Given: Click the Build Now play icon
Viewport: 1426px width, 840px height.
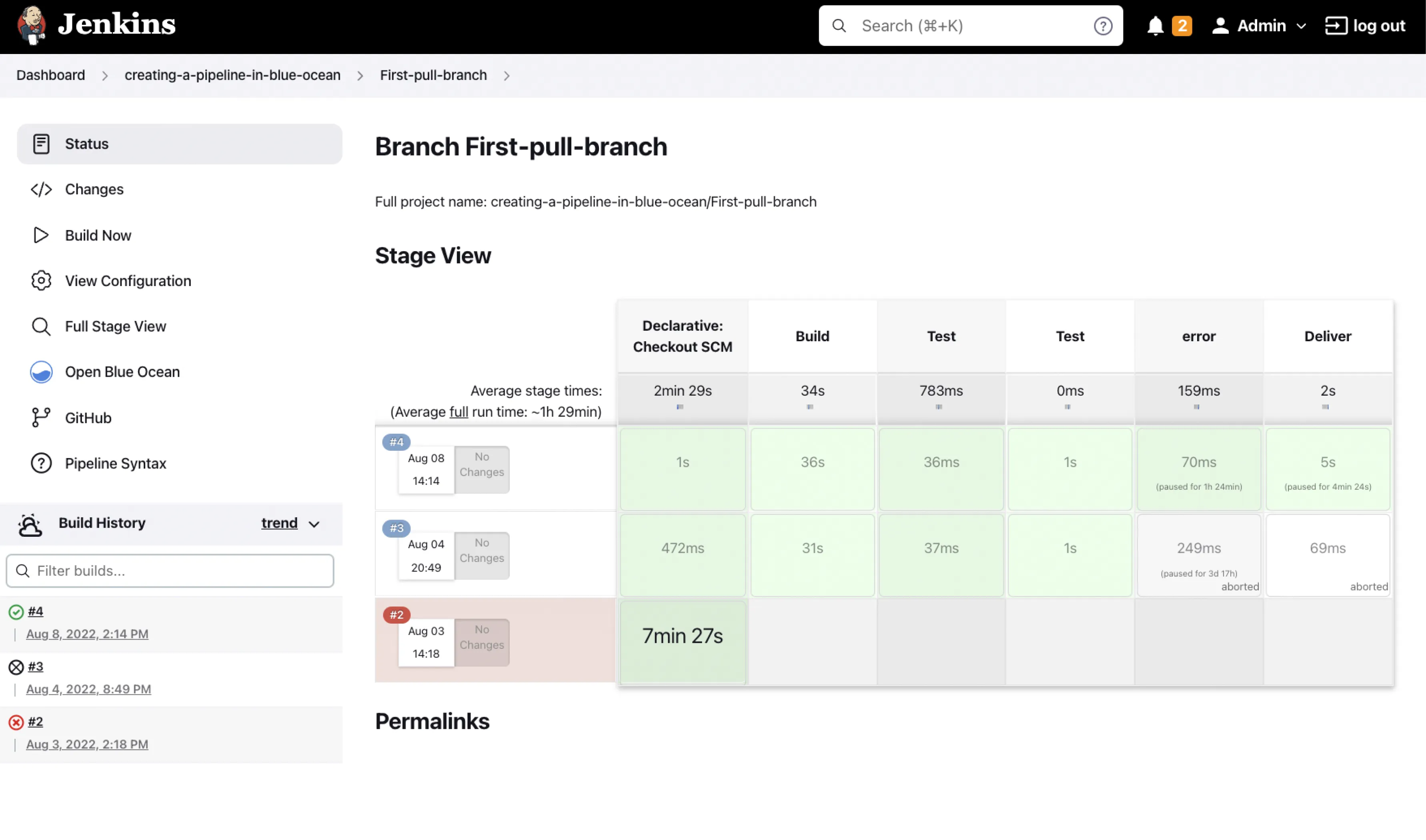Looking at the screenshot, I should pos(41,235).
